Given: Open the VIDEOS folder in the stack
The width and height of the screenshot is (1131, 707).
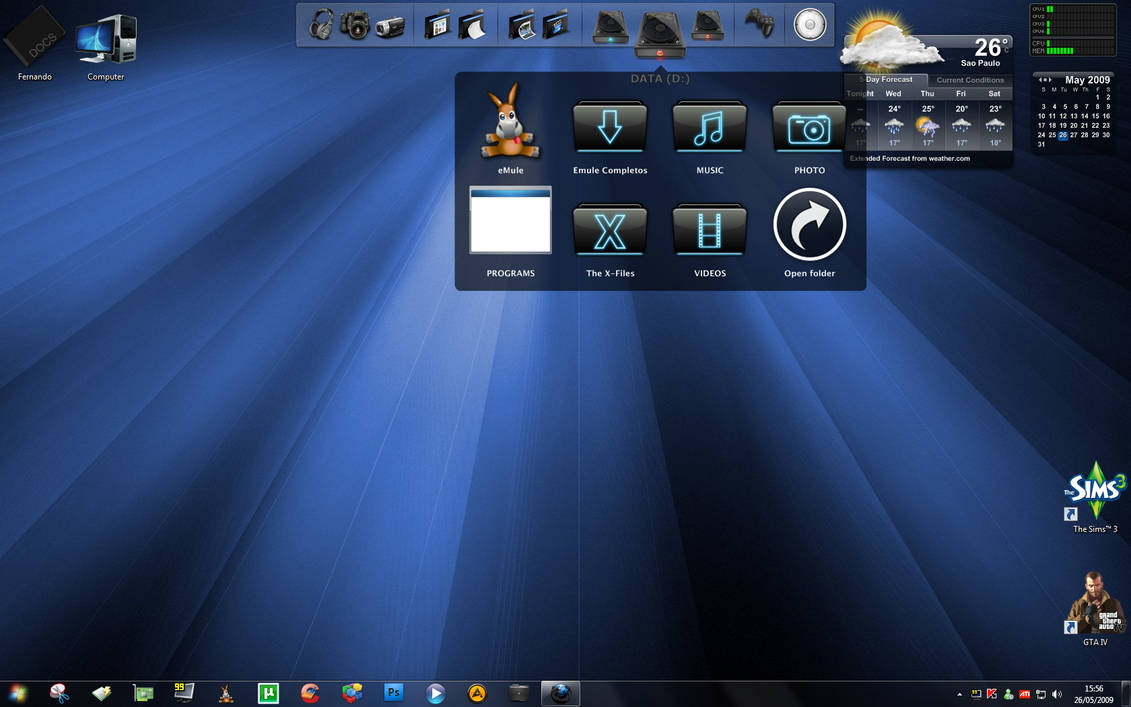Looking at the screenshot, I should 709,232.
